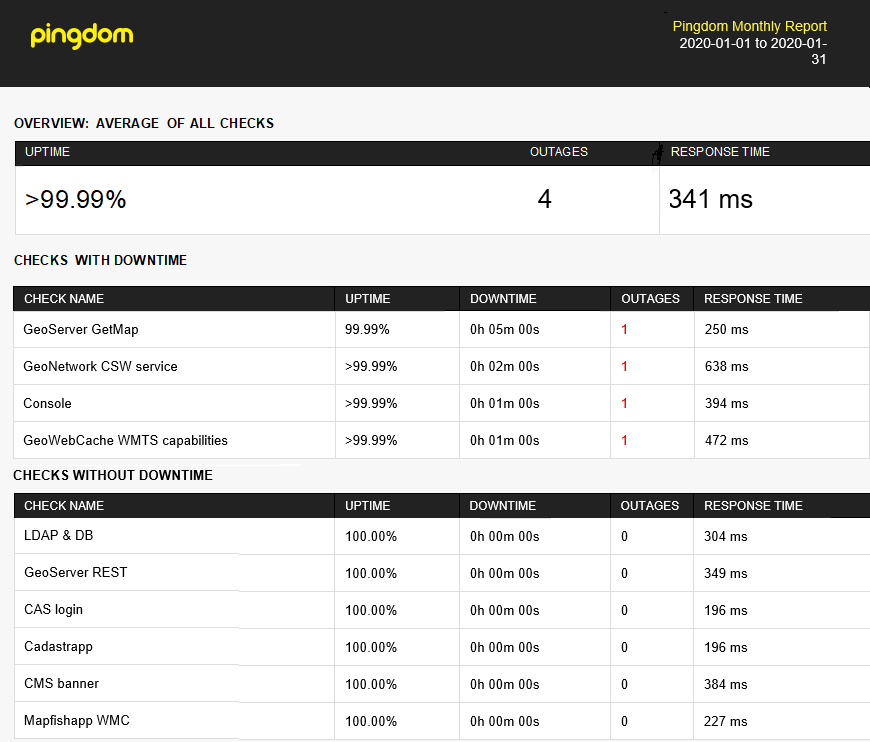Click CAS login uptime 100.00%
The width and height of the screenshot is (870, 742).
tap(371, 610)
